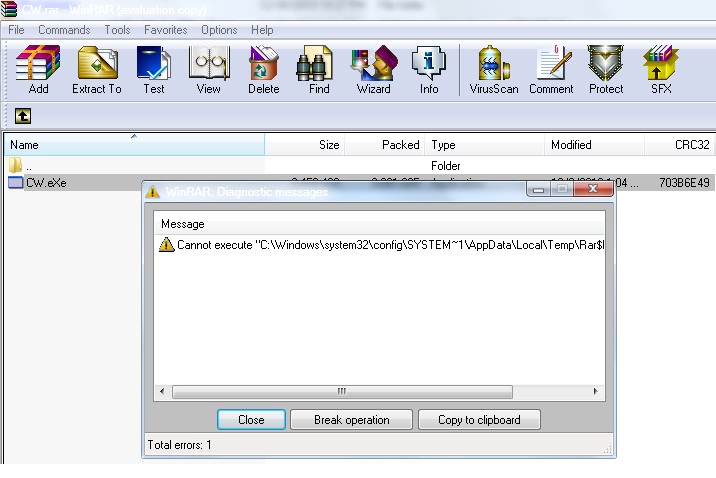Launch the Wizard tool

[x=374, y=70]
